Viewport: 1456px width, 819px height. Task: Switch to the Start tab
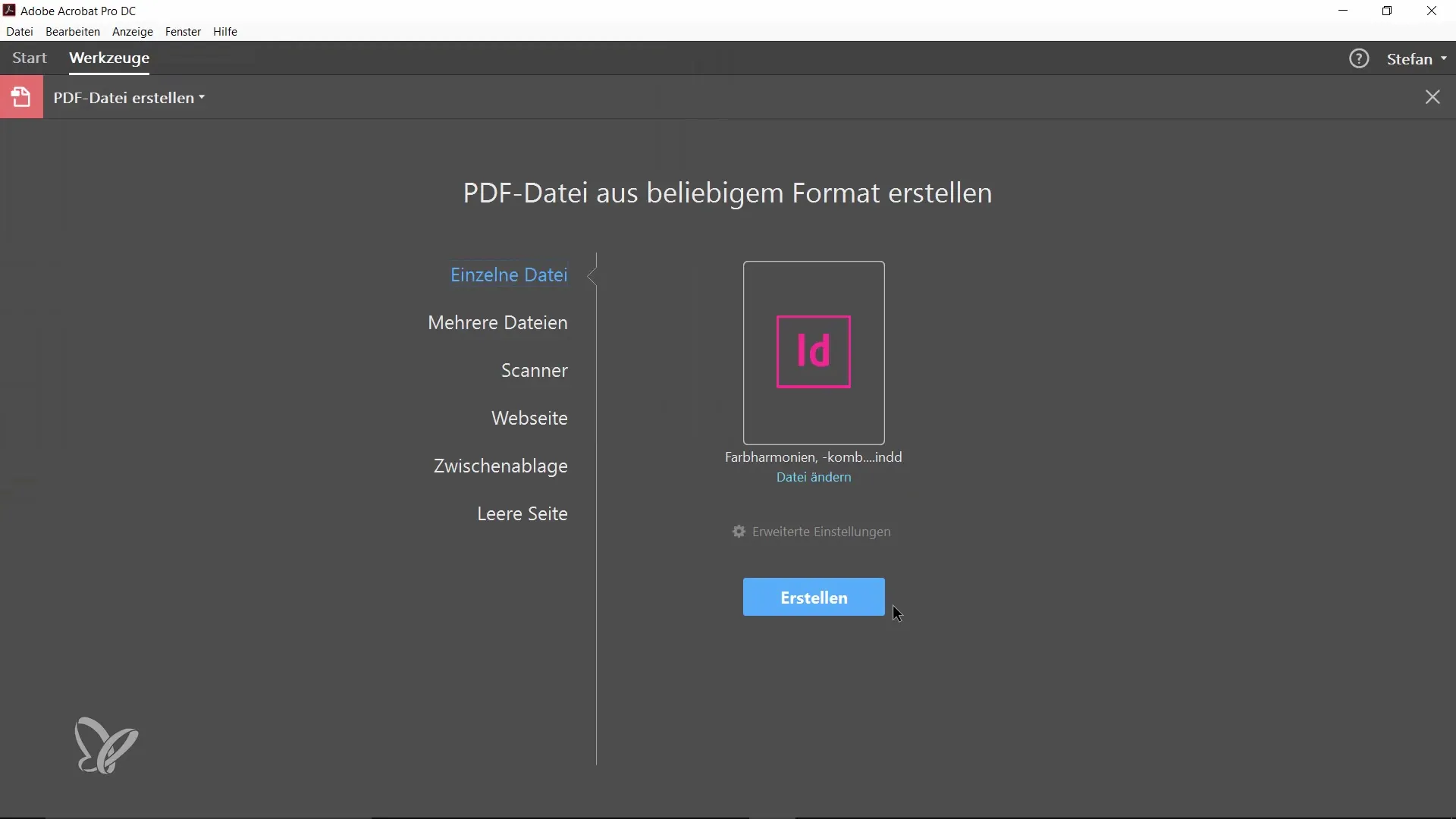click(30, 58)
